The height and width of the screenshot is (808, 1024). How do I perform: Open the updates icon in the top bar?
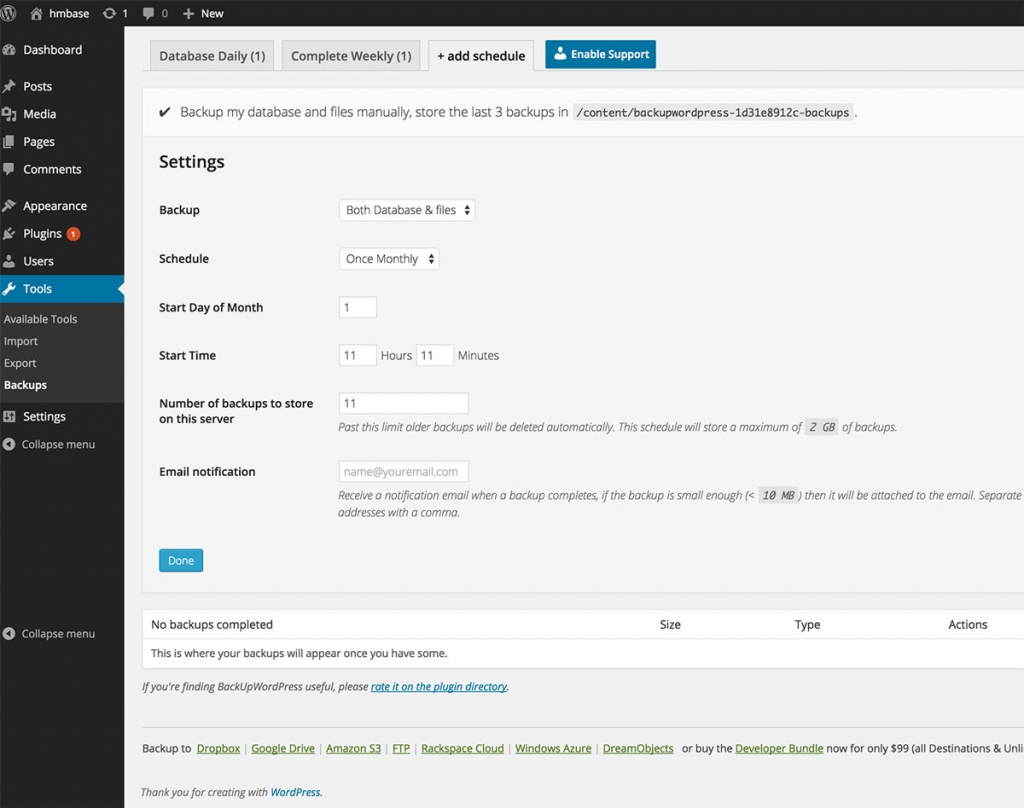pyautogui.click(x=110, y=13)
